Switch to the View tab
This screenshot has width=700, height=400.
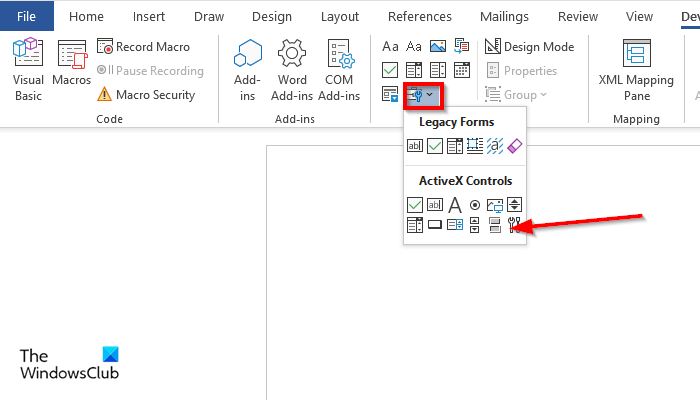[x=639, y=17]
